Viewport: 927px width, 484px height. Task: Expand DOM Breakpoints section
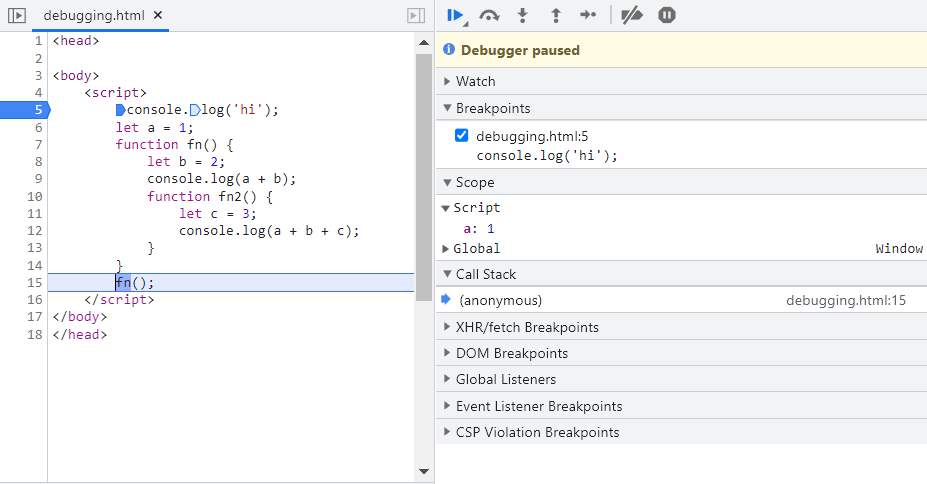(682, 353)
